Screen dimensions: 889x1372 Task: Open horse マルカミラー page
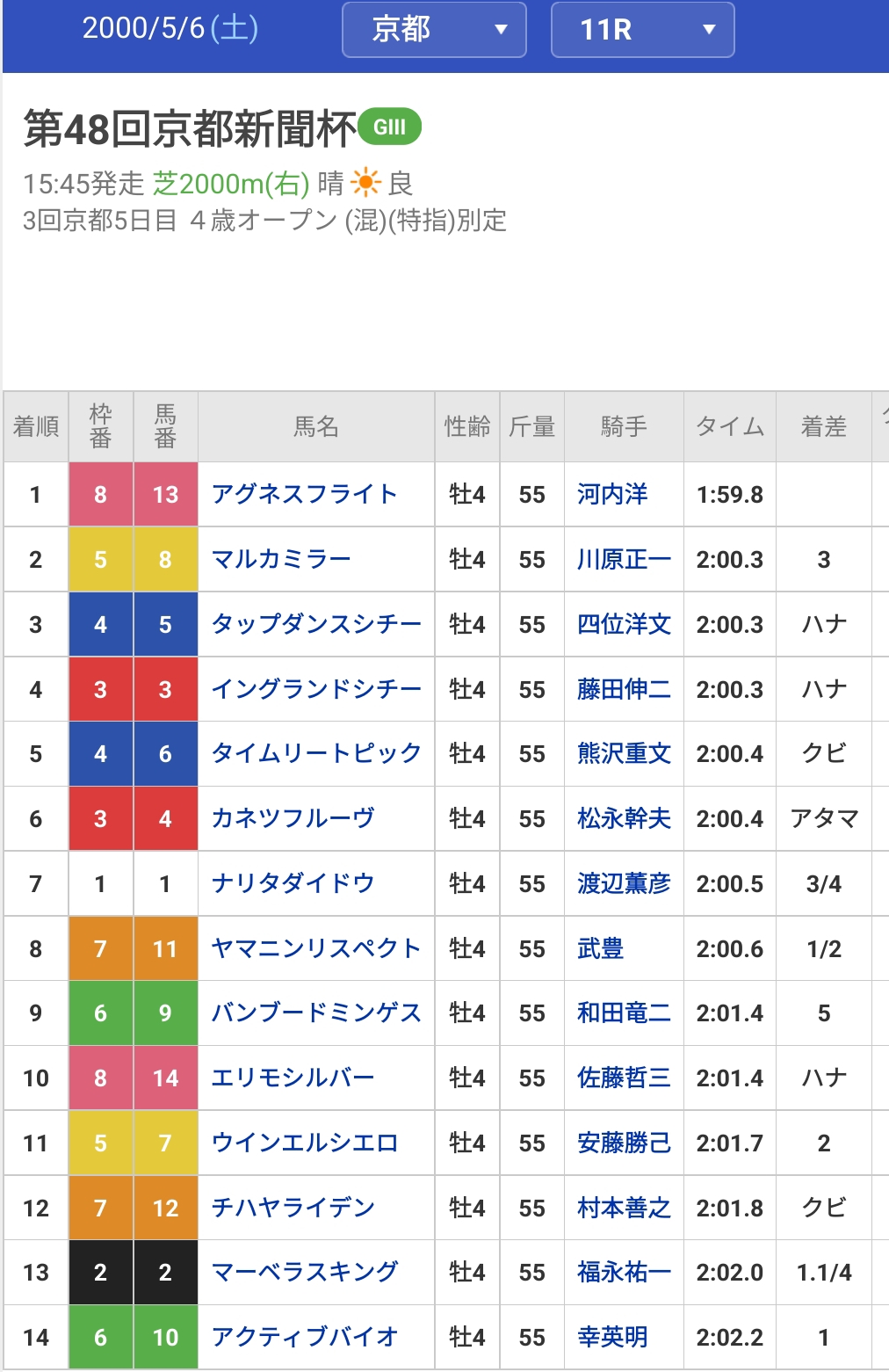coord(281,560)
